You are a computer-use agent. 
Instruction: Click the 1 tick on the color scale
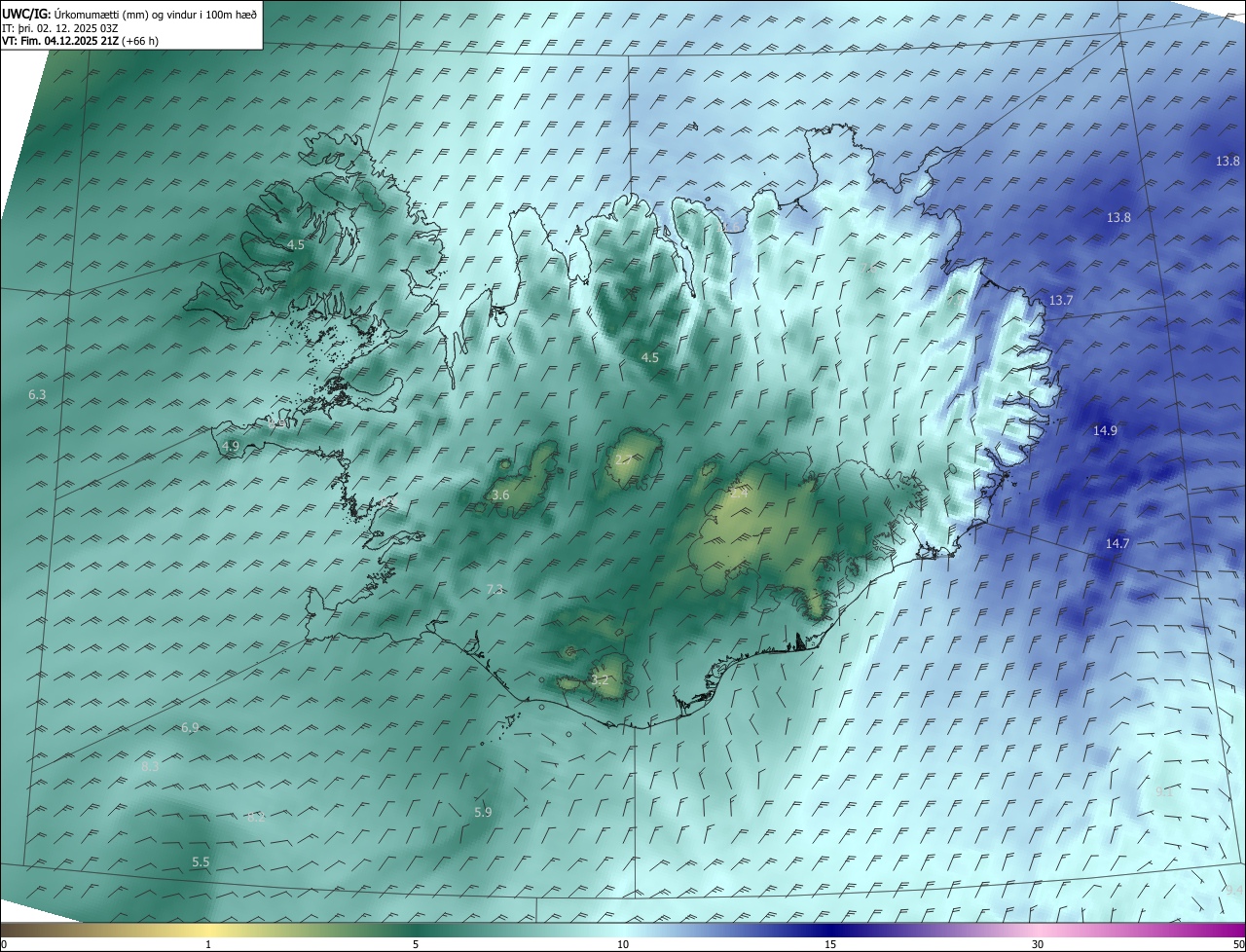pyautogui.click(x=208, y=945)
